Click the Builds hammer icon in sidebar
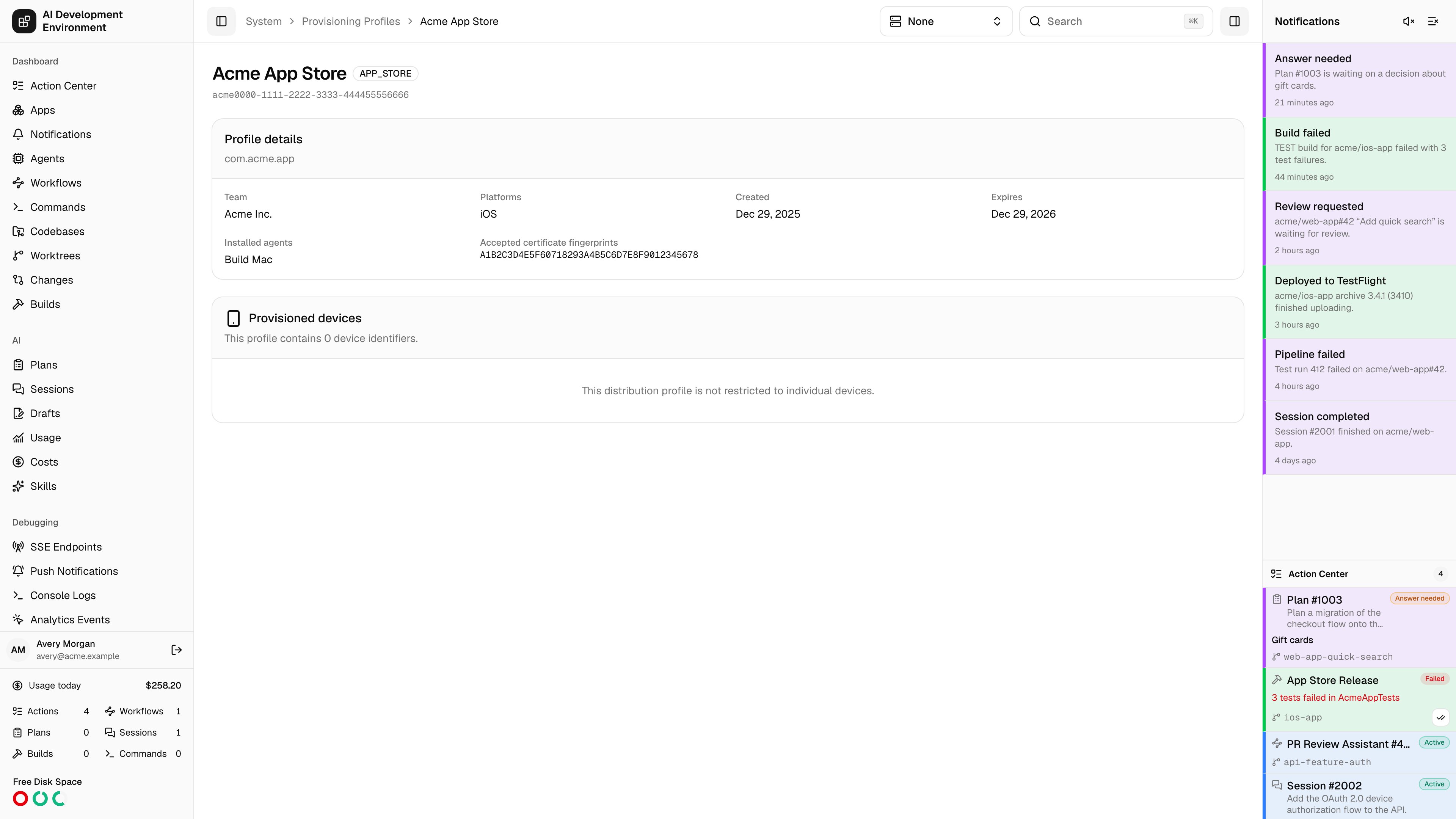 pyautogui.click(x=18, y=304)
